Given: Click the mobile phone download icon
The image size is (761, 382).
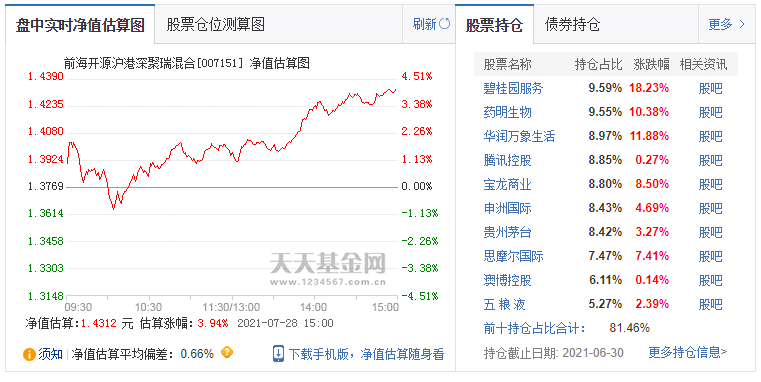Looking at the screenshot, I should [x=278, y=354].
